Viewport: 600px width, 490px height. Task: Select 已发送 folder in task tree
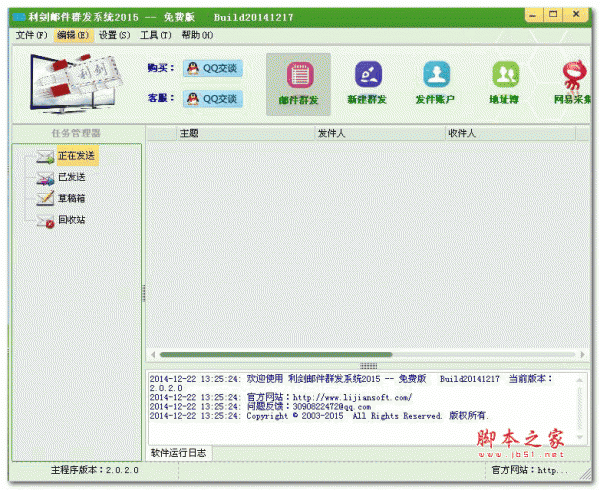(x=72, y=177)
